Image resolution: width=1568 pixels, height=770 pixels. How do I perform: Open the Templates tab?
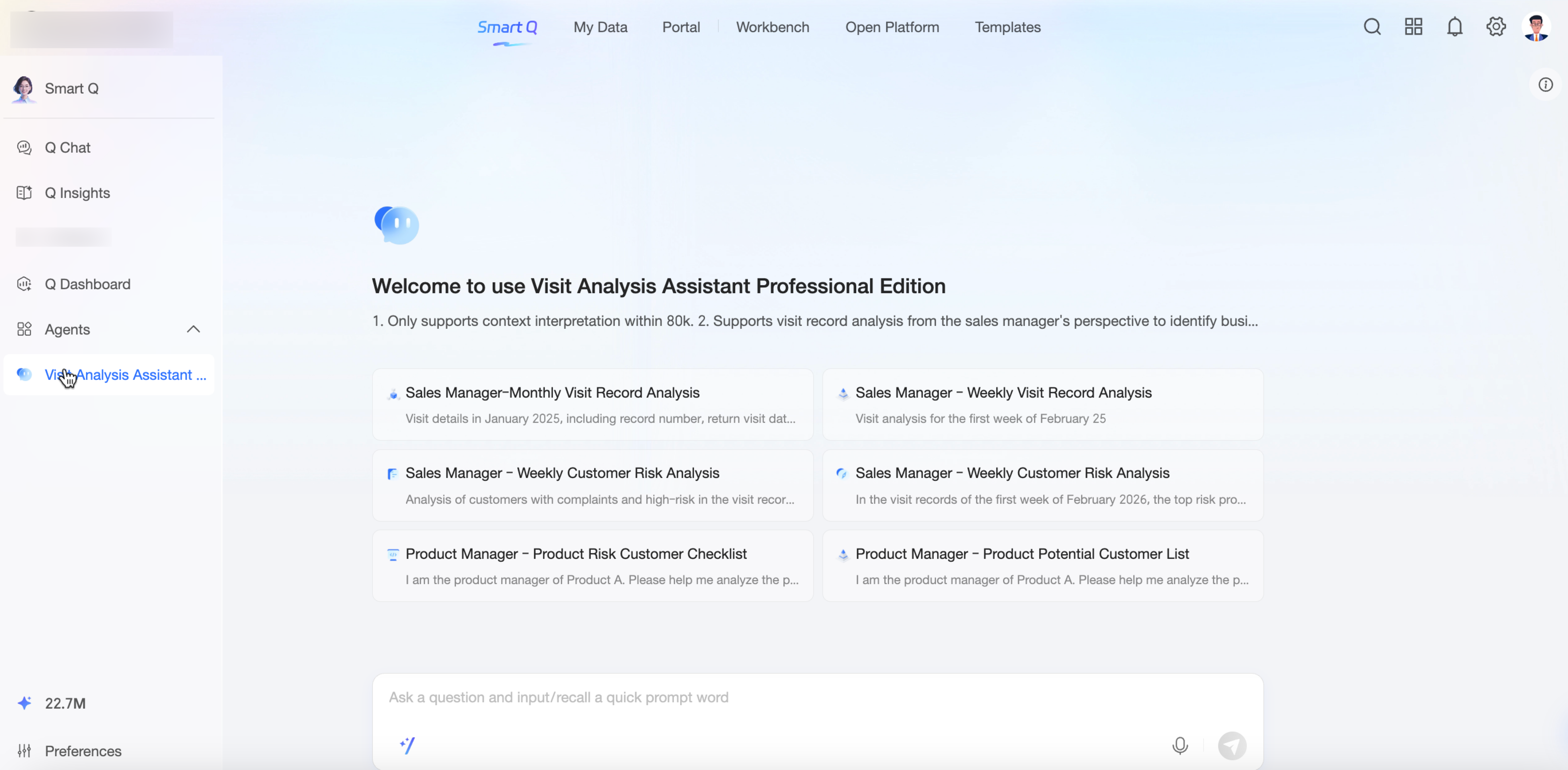pyautogui.click(x=1007, y=28)
